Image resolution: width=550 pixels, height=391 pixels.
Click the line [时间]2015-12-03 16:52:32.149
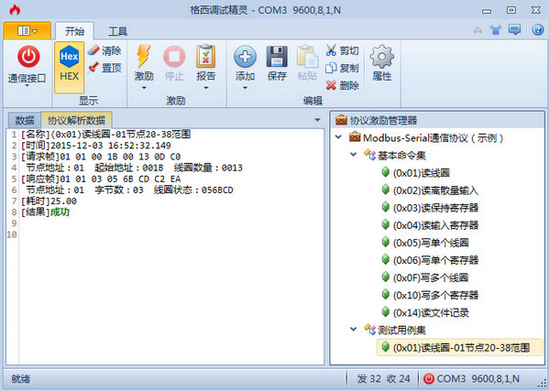pos(96,145)
